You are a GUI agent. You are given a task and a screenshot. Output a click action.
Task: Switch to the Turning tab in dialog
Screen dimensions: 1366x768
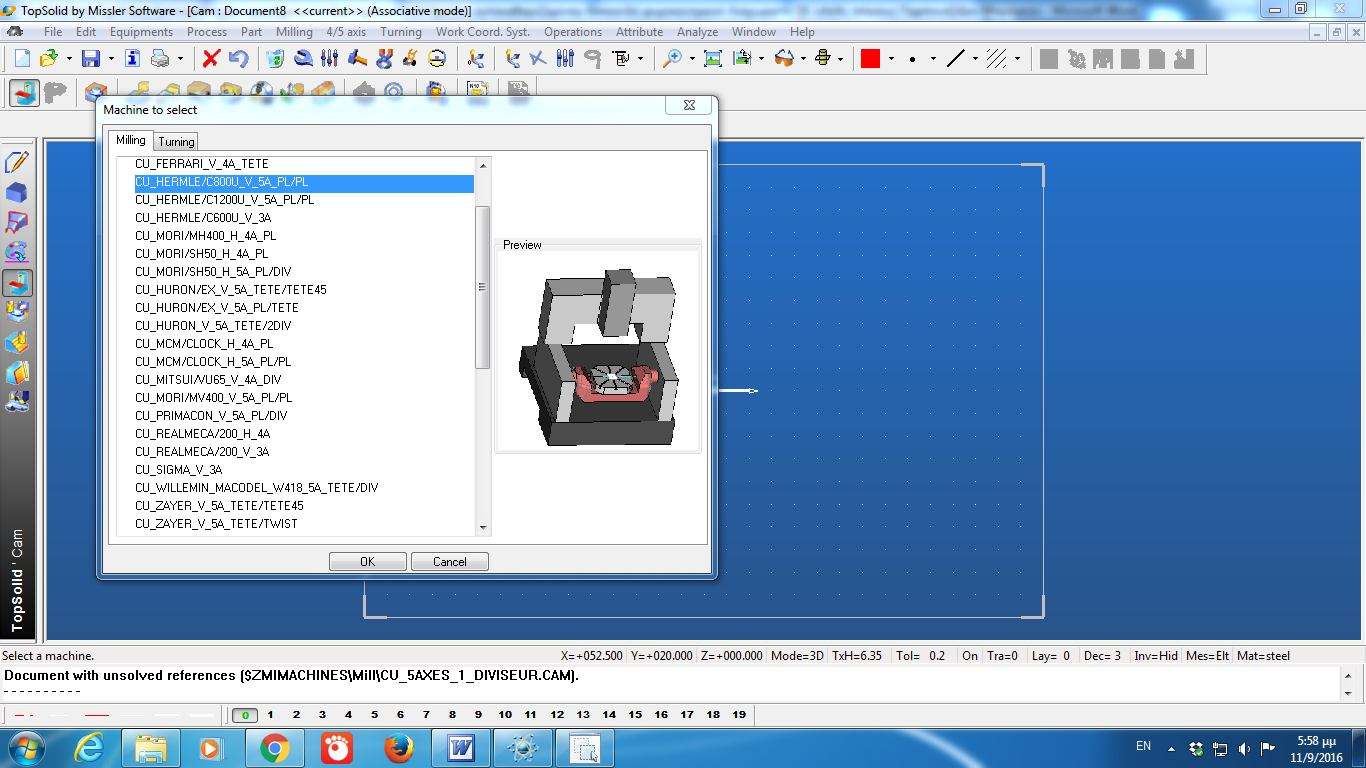[x=176, y=142]
